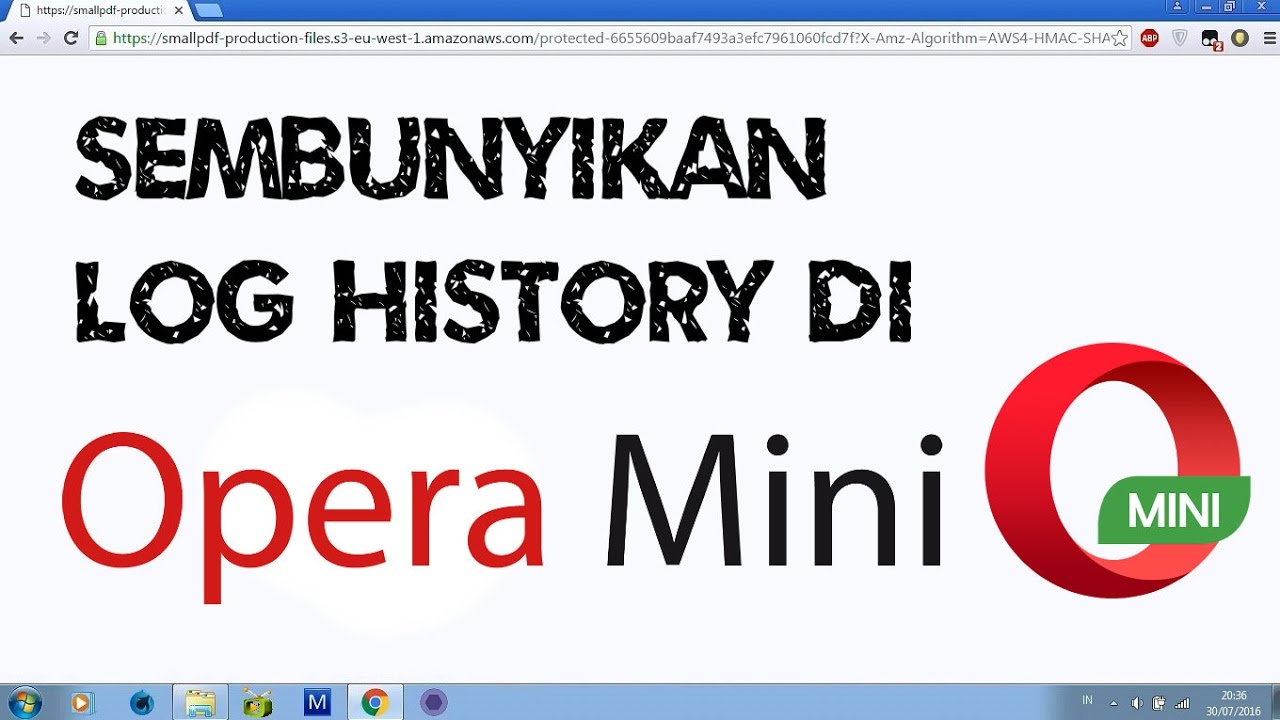The width and height of the screenshot is (1280, 720).
Task: Click the green secure padlock icon
Action: pyautogui.click(x=101, y=38)
